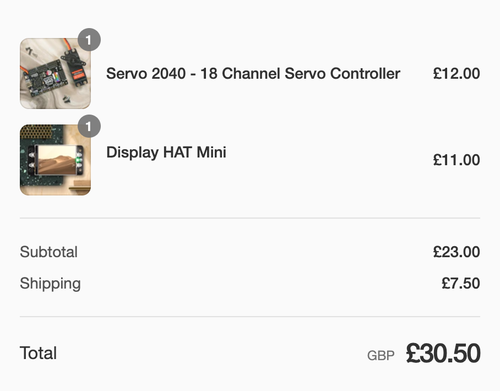Screen dimensions: 500x391
Task: Click the Subtotal label
Action: tap(49, 252)
